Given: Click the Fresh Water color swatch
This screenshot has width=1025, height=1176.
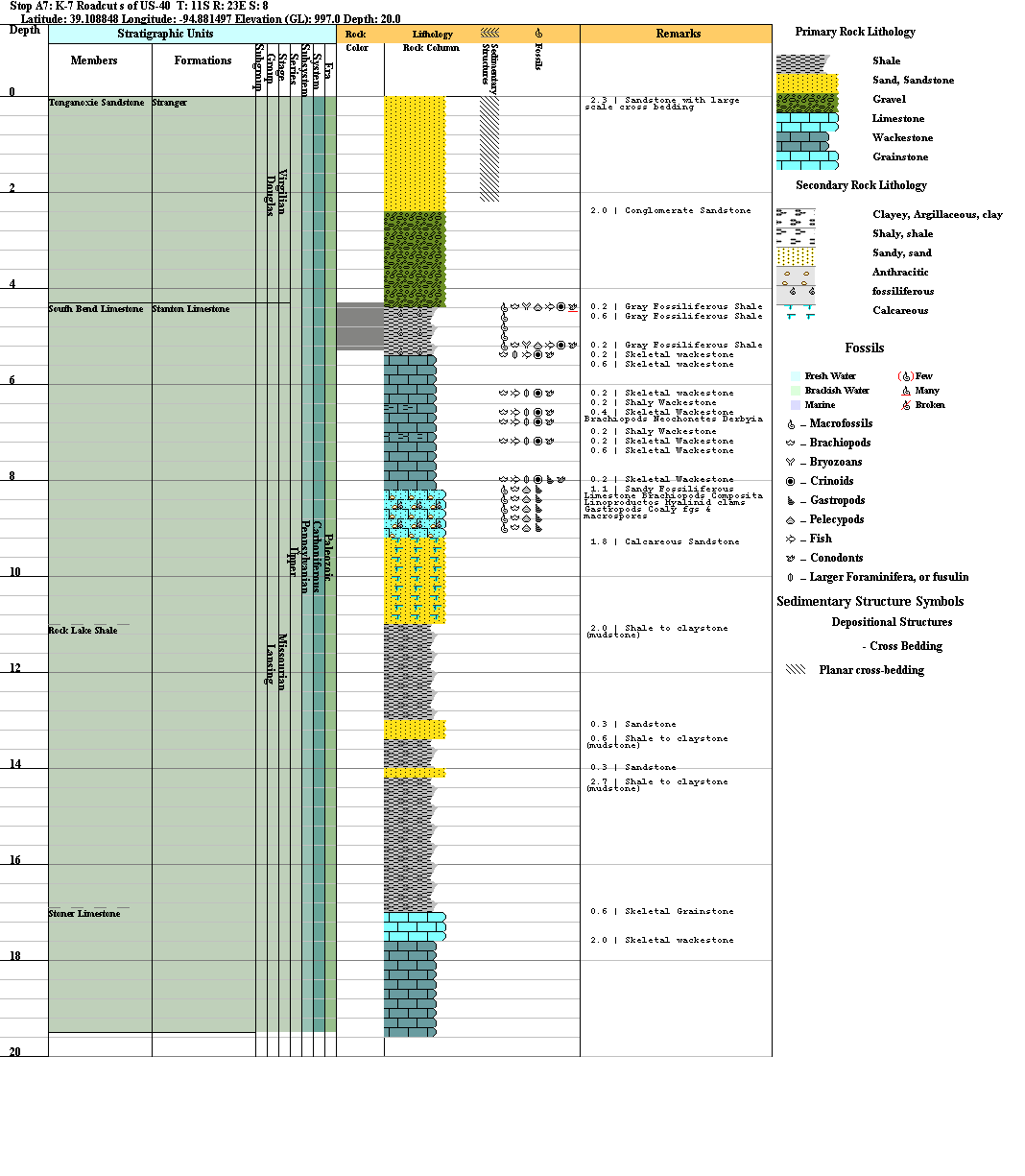Looking at the screenshot, I should tap(796, 376).
